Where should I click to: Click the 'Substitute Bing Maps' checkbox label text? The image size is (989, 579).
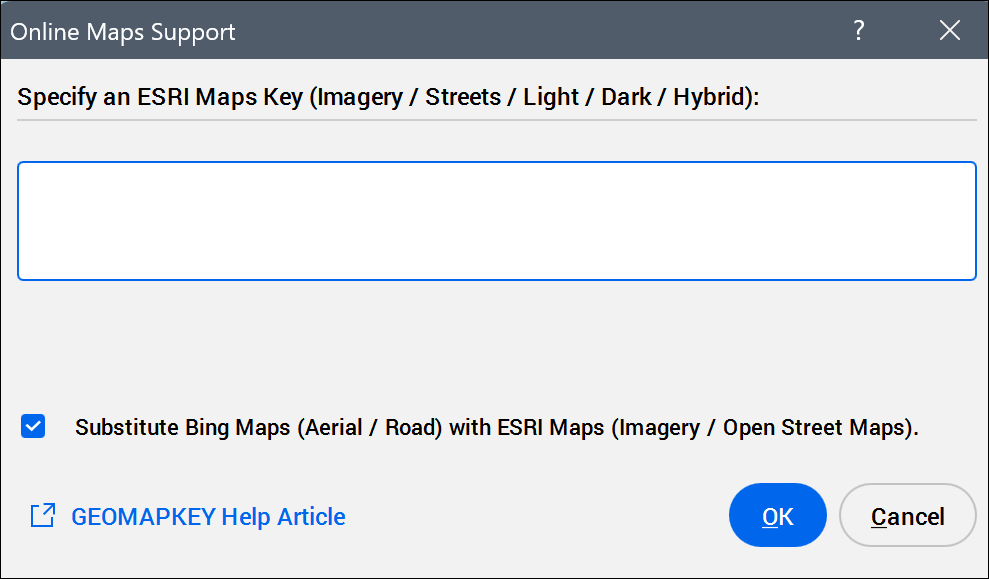[496, 428]
